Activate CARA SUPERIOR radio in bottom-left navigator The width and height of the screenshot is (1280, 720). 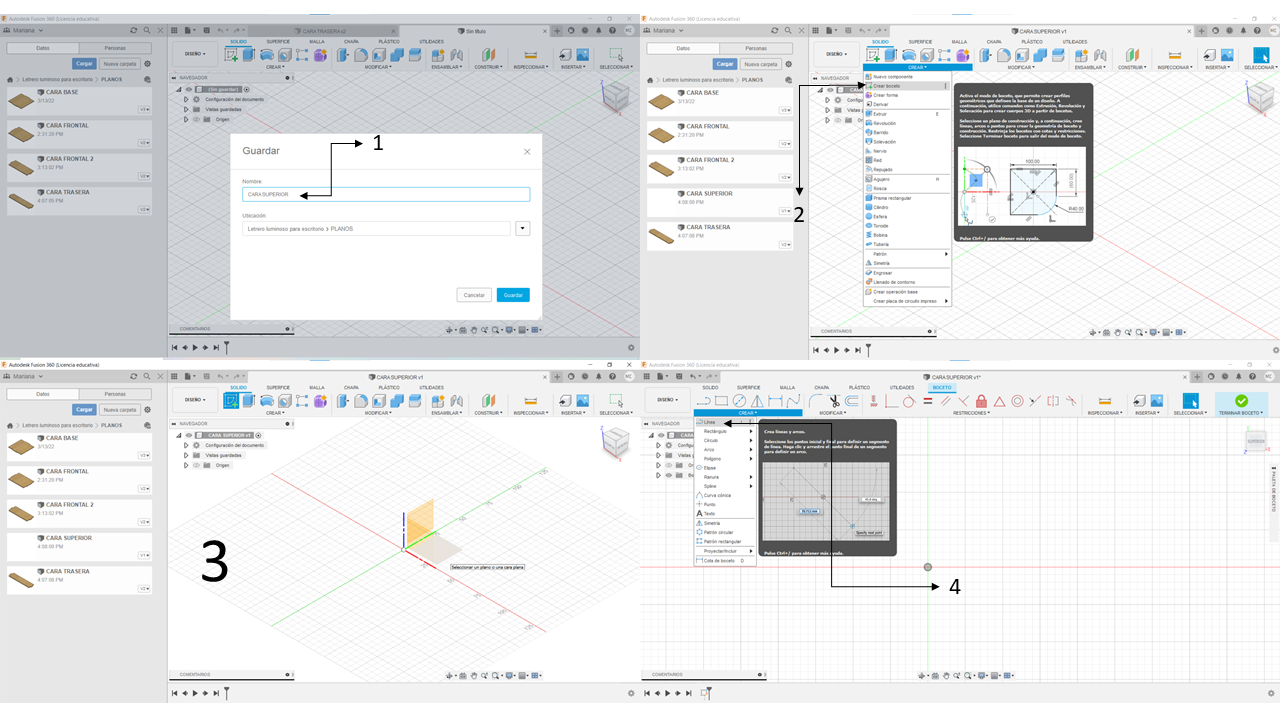(258, 435)
